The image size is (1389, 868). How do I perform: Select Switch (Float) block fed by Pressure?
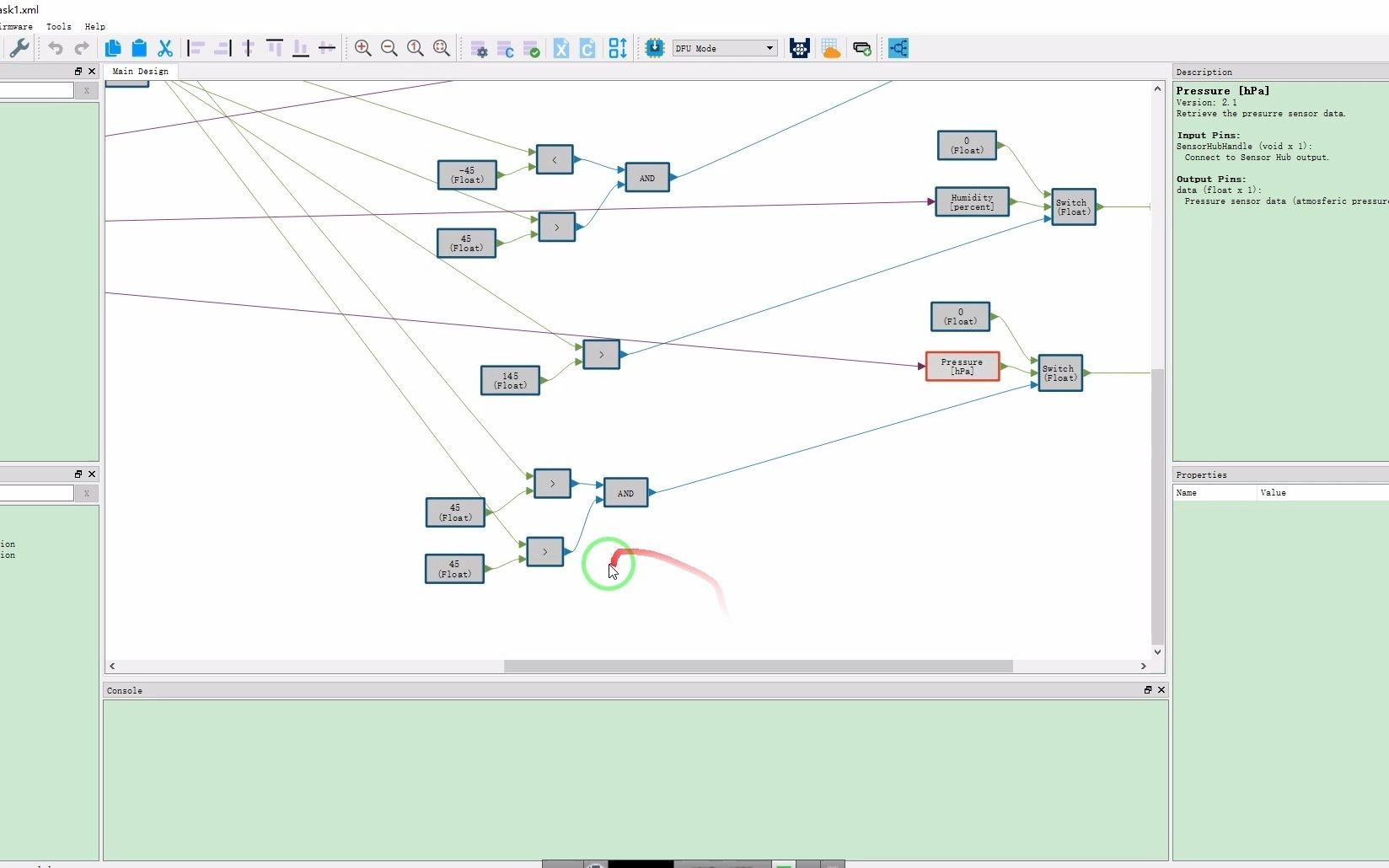(1060, 373)
